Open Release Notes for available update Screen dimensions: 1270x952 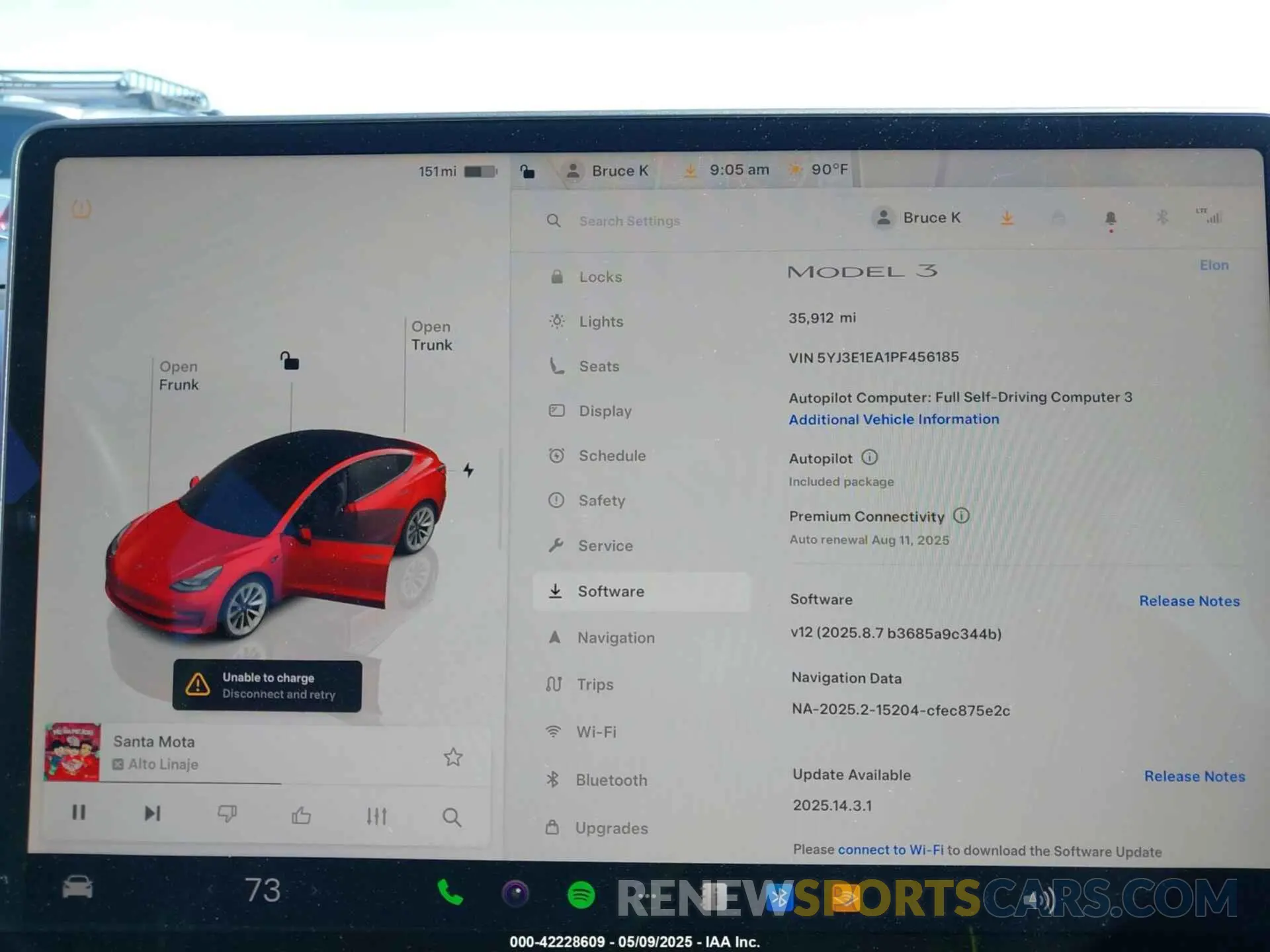pyautogui.click(x=1194, y=776)
